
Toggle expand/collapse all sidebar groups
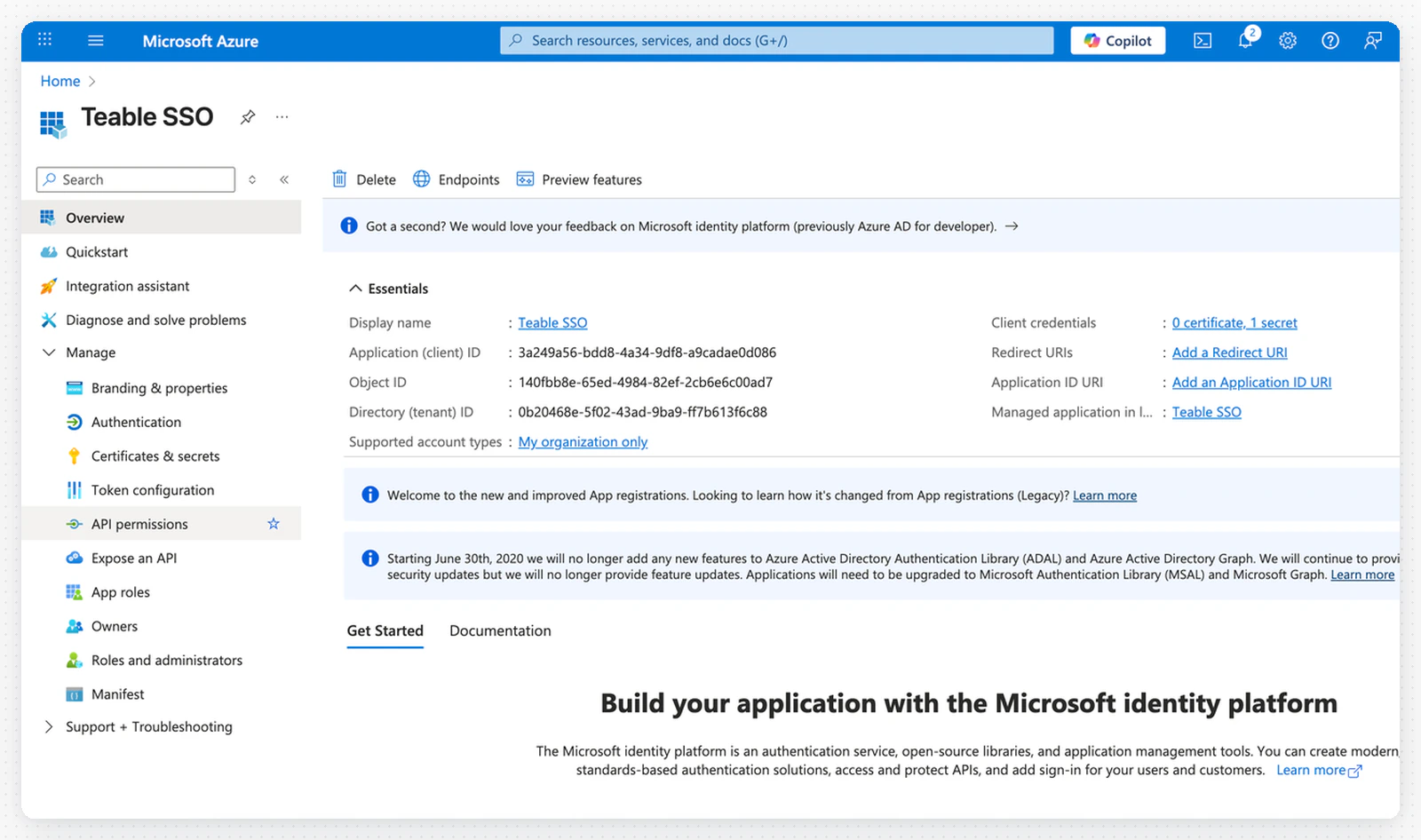tap(252, 179)
